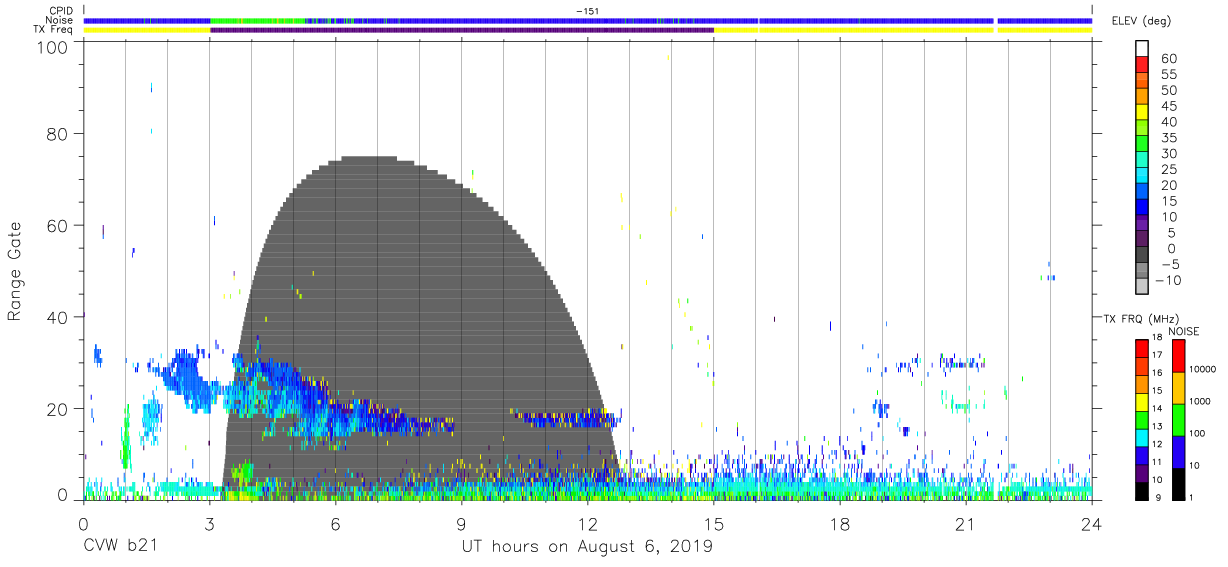Click the red swatch in NOISE colorbar
Screen dimensions: 1228x567
[x=1179, y=355]
